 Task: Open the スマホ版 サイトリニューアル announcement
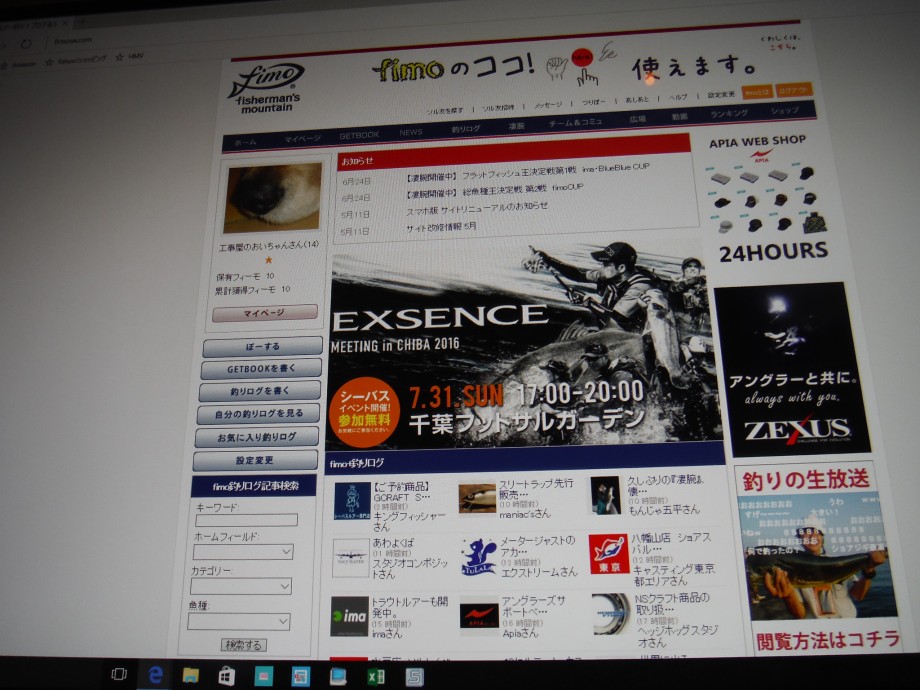[x=477, y=208]
